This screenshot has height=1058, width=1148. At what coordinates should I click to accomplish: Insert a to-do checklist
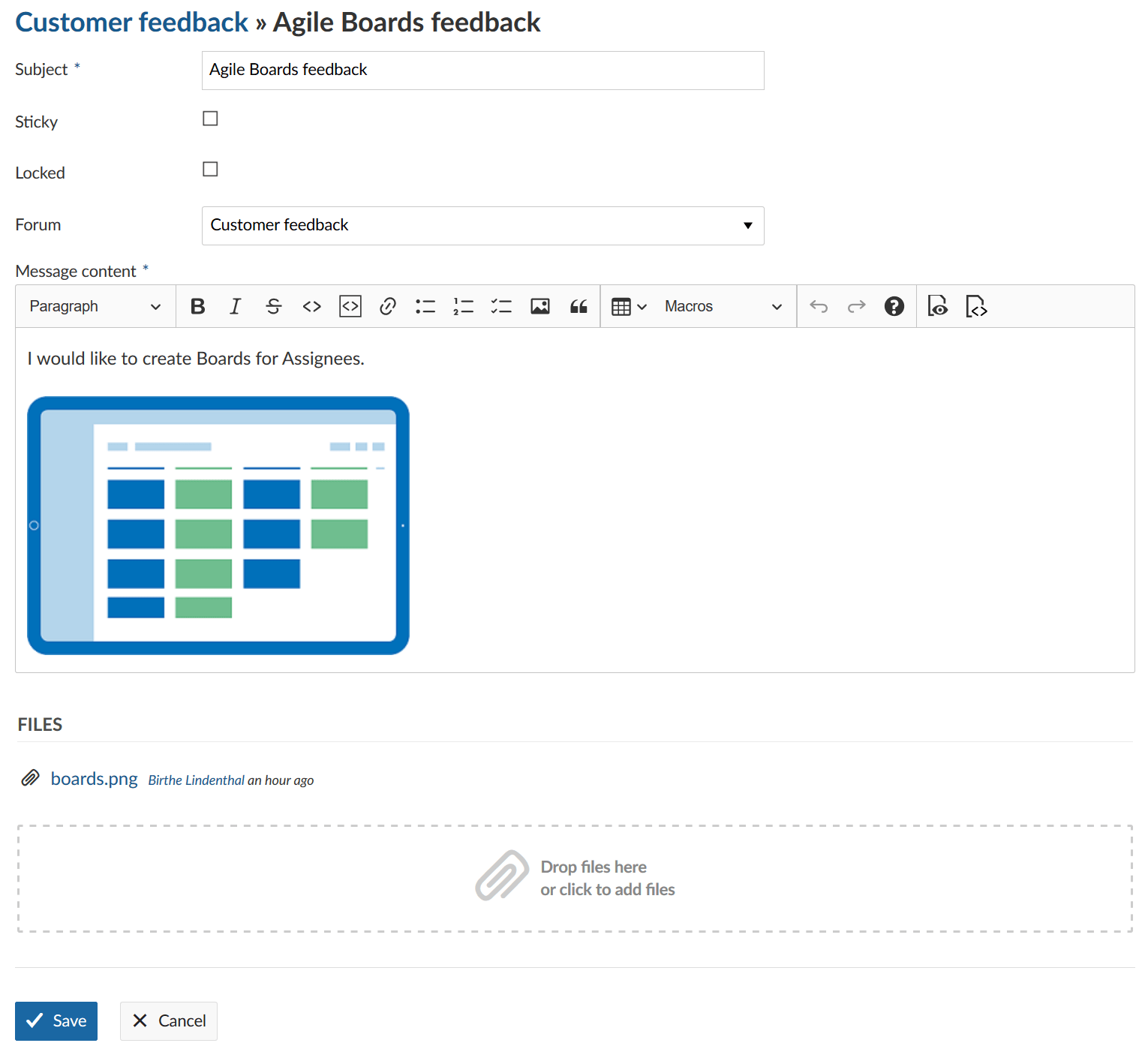point(501,306)
